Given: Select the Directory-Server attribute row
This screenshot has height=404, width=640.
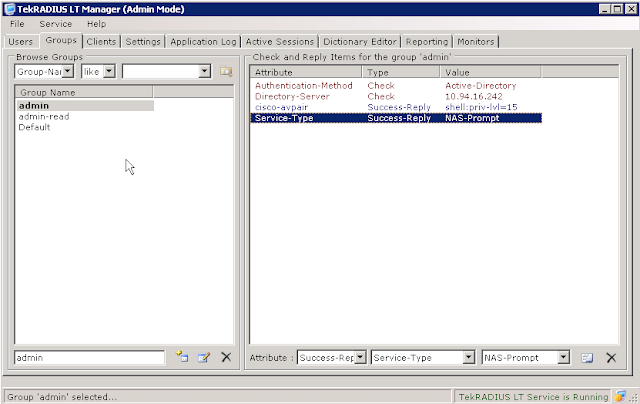Looking at the screenshot, I should pos(396,96).
